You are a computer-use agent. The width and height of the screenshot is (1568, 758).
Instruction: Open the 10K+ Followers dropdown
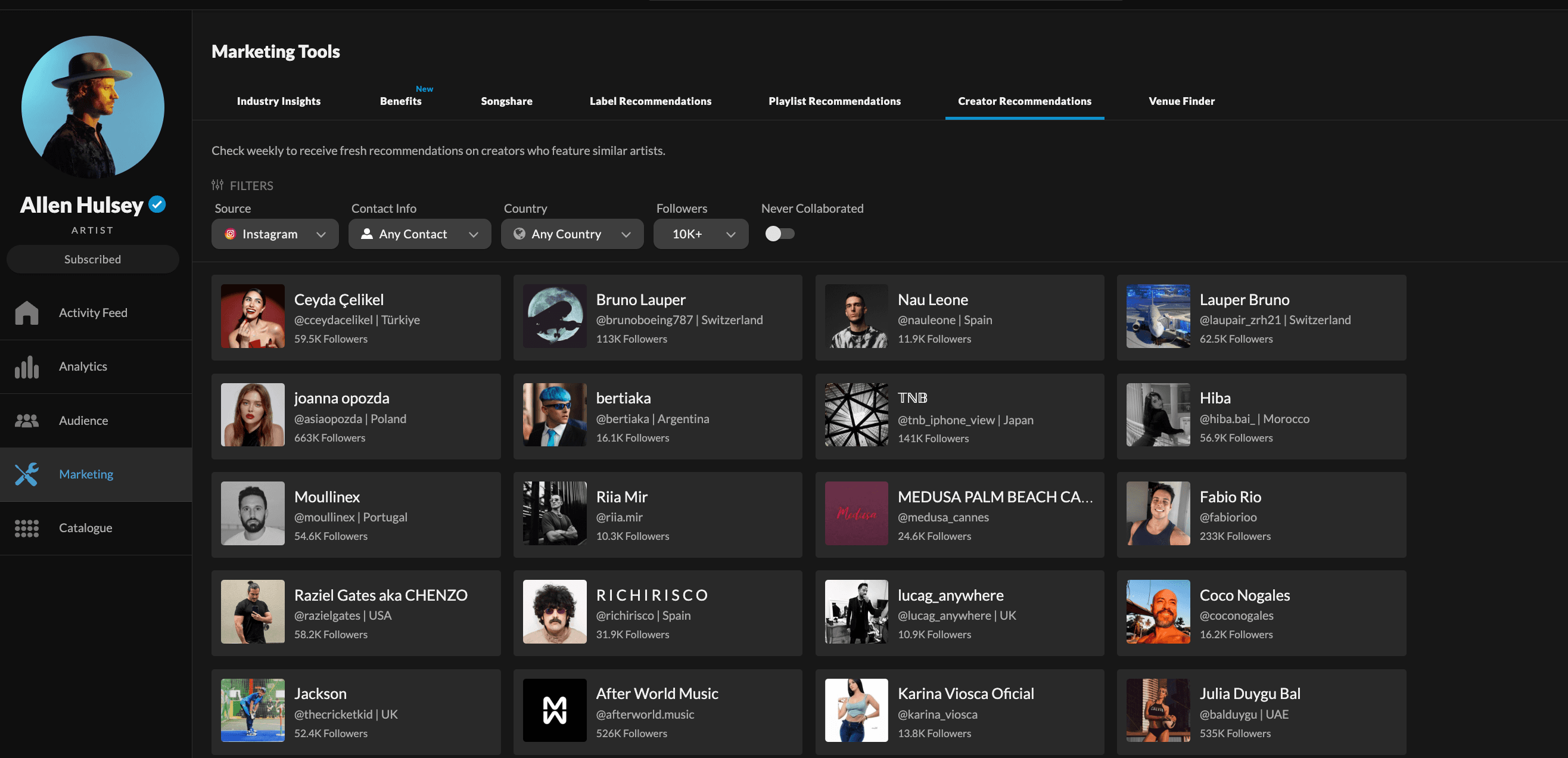701,234
